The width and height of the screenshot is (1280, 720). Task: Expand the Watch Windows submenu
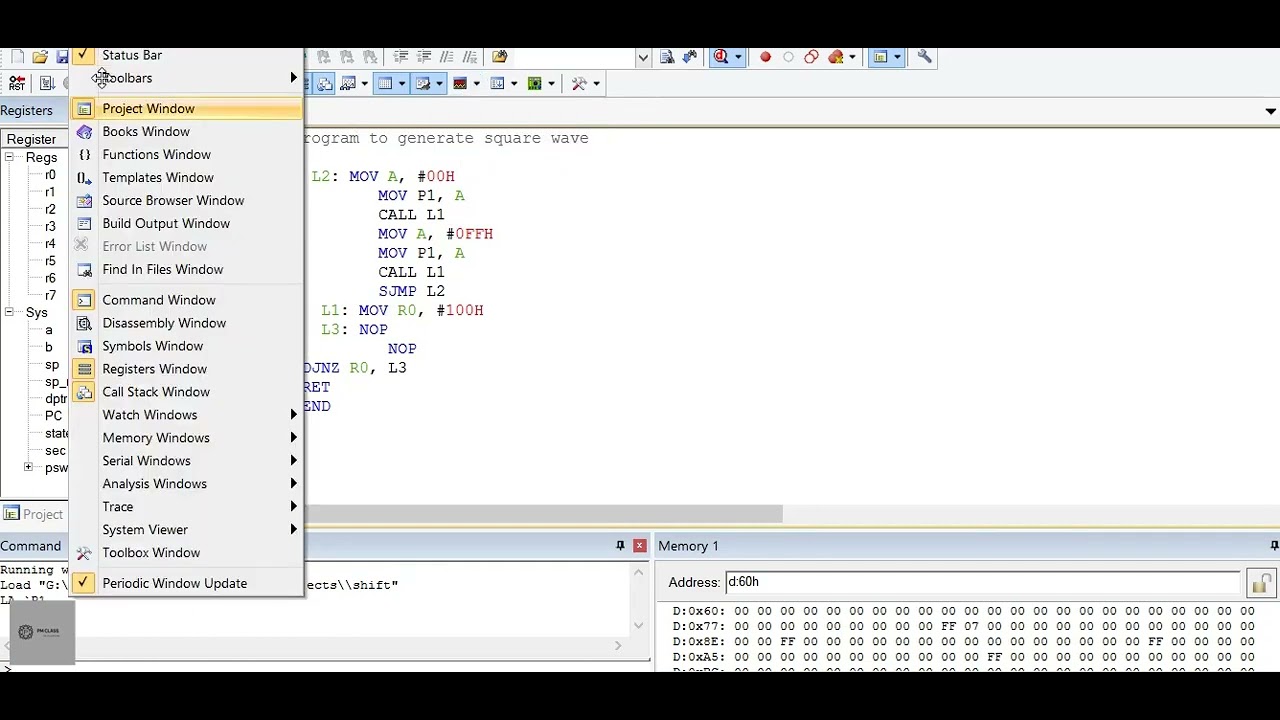click(186, 415)
